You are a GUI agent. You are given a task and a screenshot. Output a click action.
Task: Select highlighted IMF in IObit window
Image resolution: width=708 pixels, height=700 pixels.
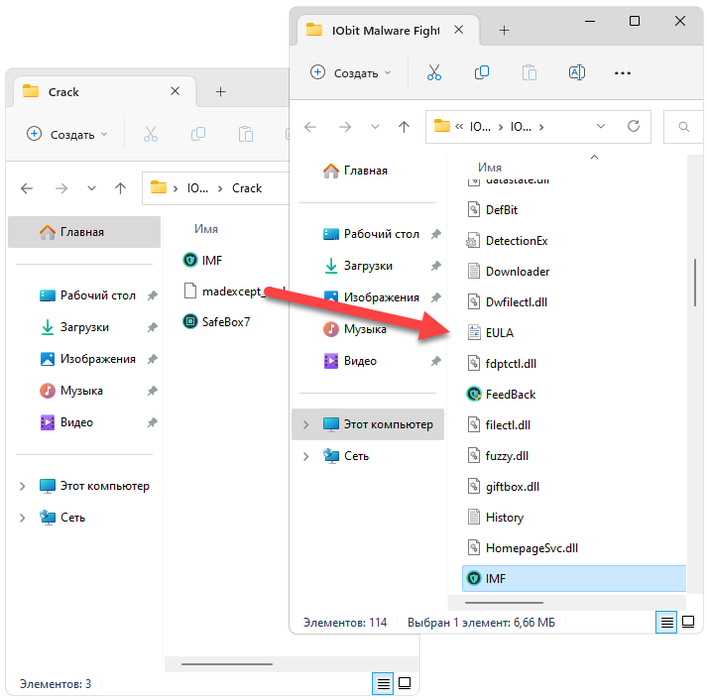coord(574,579)
